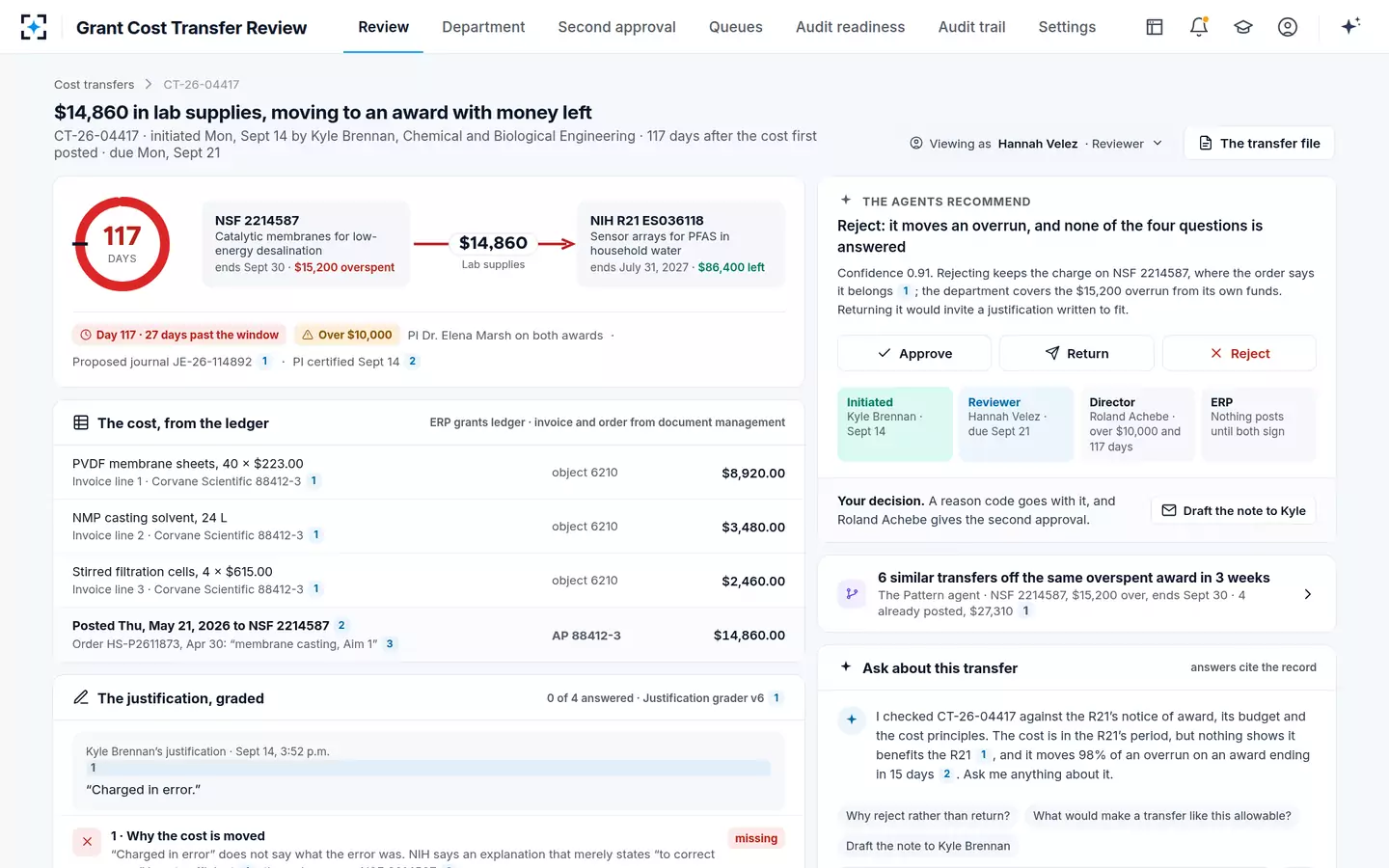Open The transfer file
This screenshot has height=868, width=1389.
click(x=1259, y=143)
